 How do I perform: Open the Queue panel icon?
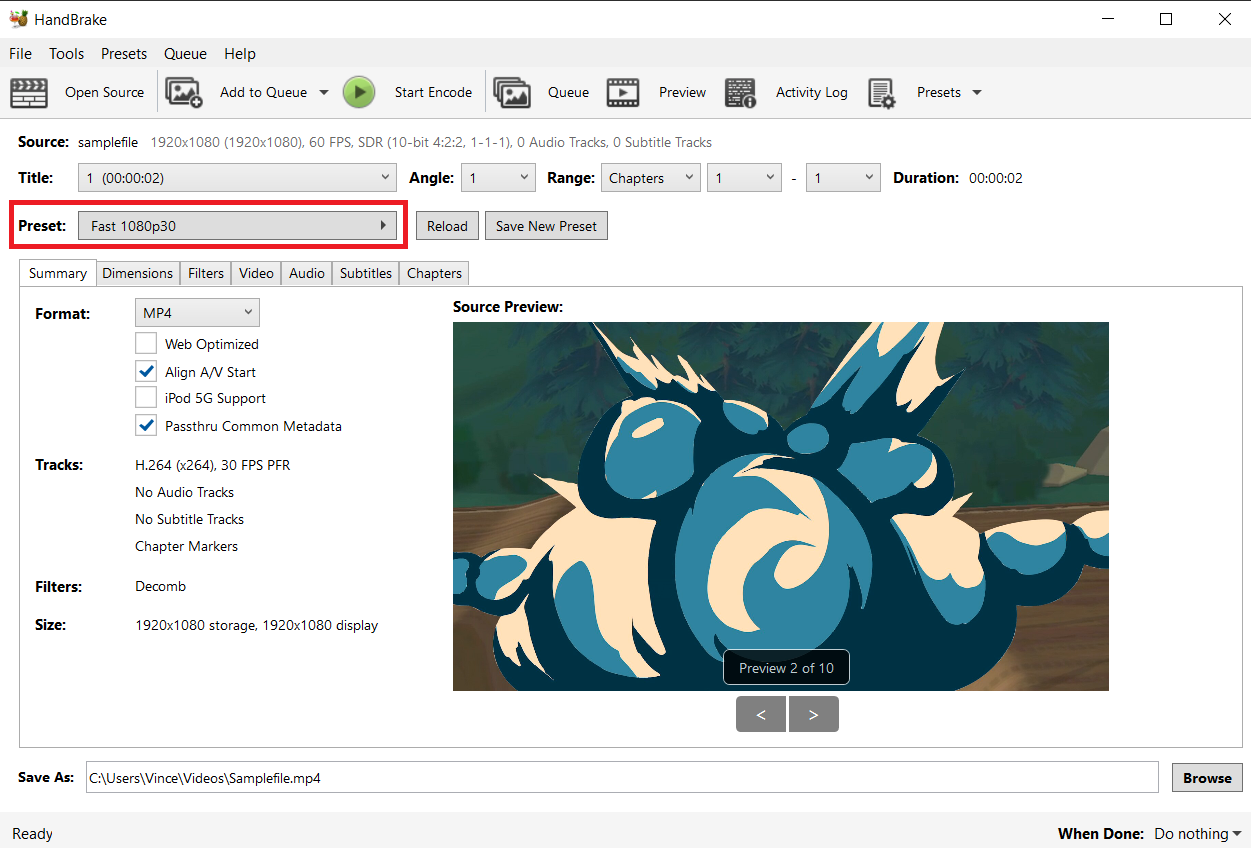point(512,92)
